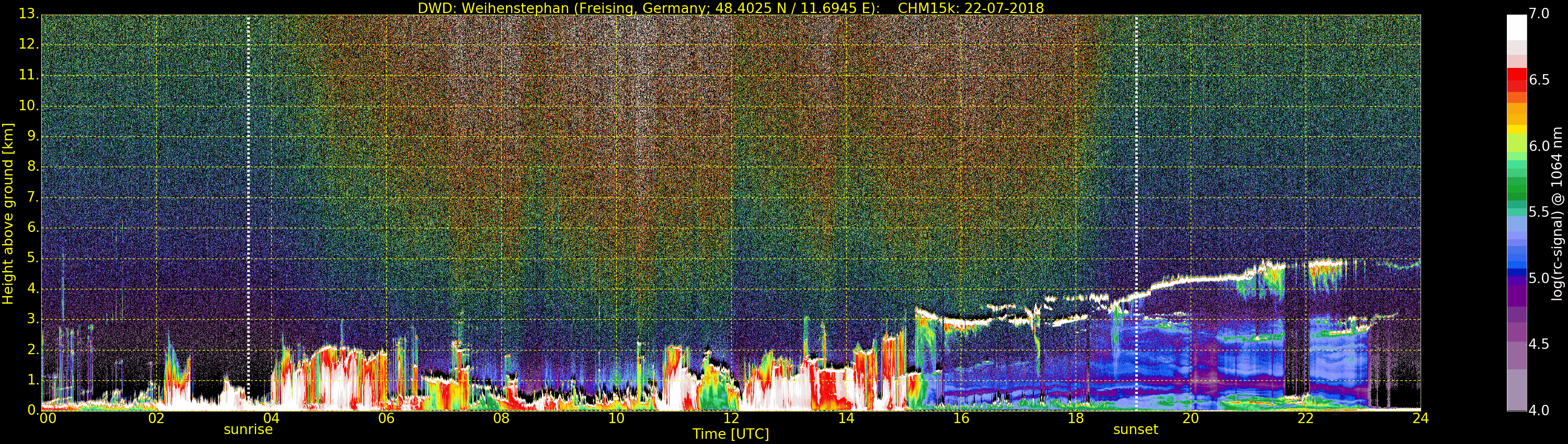Pick the '4.' height axis tick

pos(33,289)
